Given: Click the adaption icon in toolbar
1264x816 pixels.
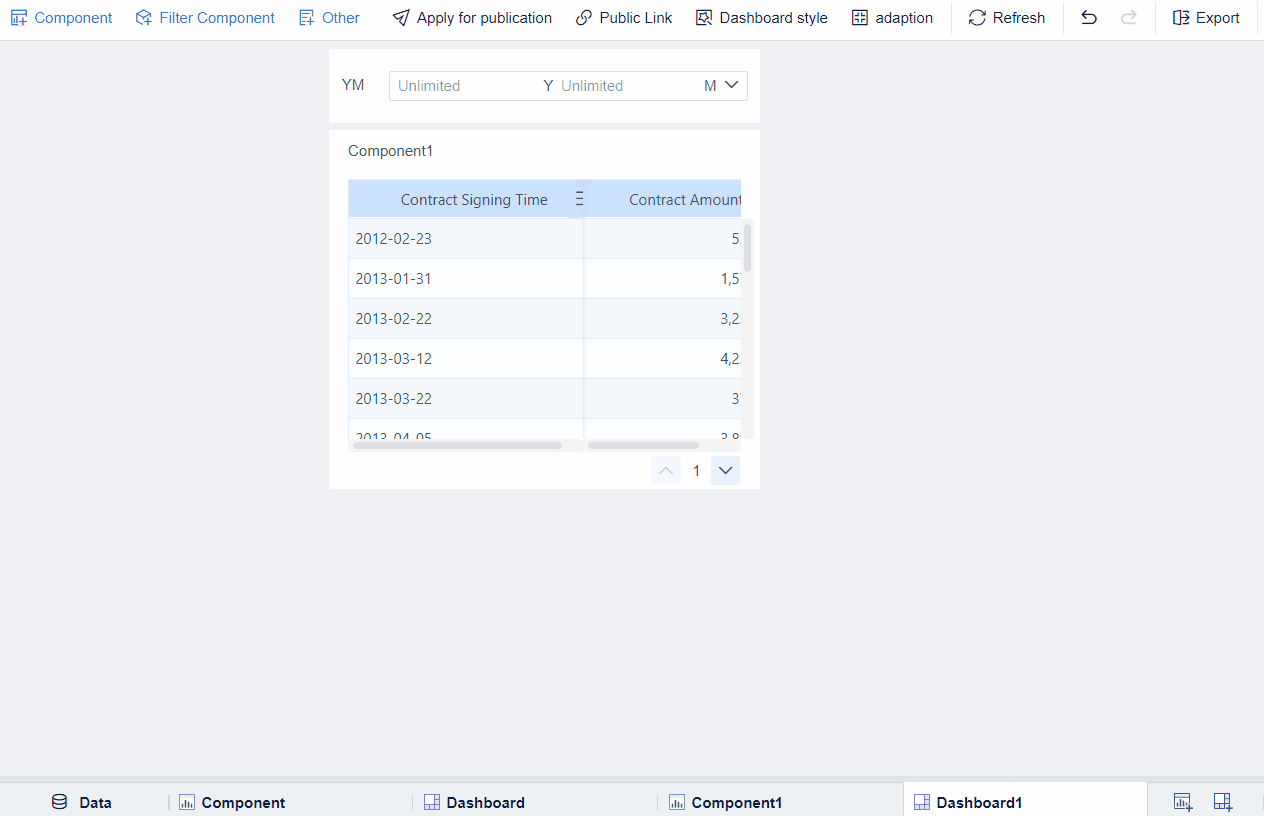Looking at the screenshot, I should [x=858, y=17].
